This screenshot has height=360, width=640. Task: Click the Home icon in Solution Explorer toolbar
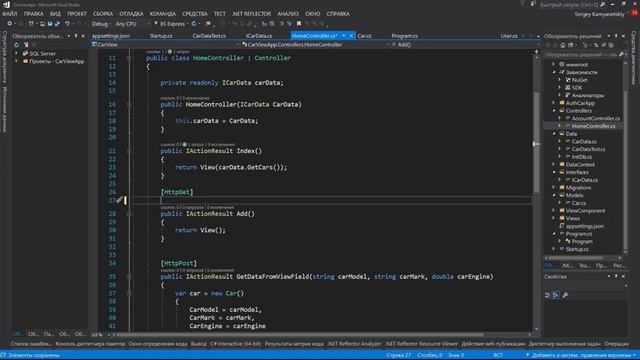pos(563,45)
